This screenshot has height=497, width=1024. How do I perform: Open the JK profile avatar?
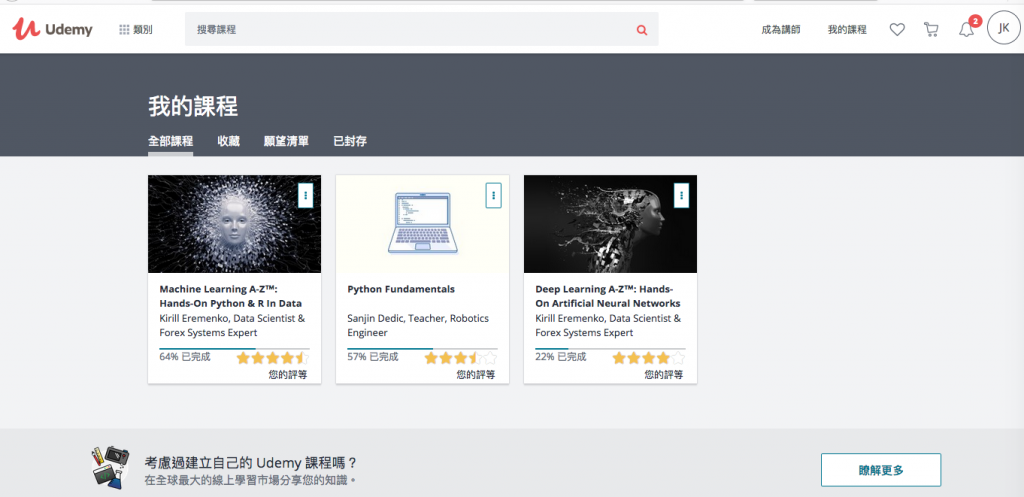click(x=1004, y=28)
